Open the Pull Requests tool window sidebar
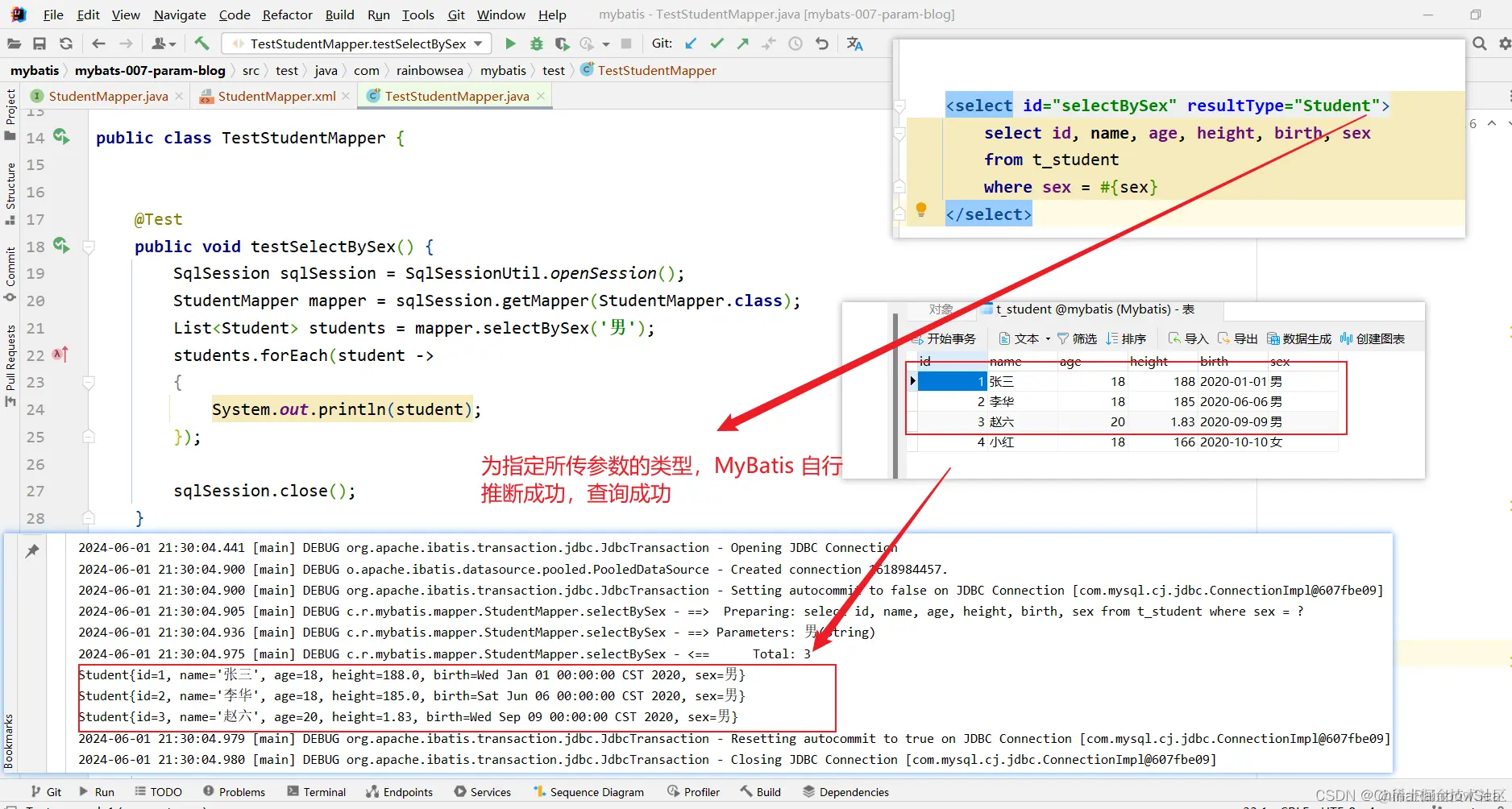Image resolution: width=1512 pixels, height=809 pixels. point(10,366)
